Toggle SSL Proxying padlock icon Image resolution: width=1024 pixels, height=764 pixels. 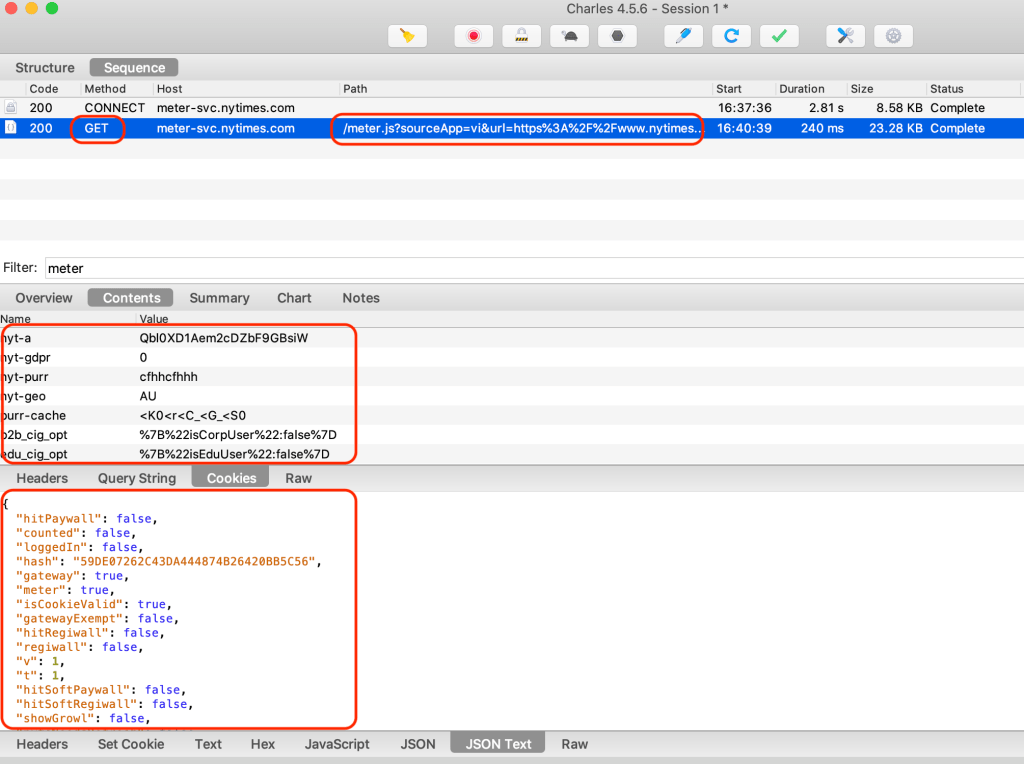tap(521, 36)
